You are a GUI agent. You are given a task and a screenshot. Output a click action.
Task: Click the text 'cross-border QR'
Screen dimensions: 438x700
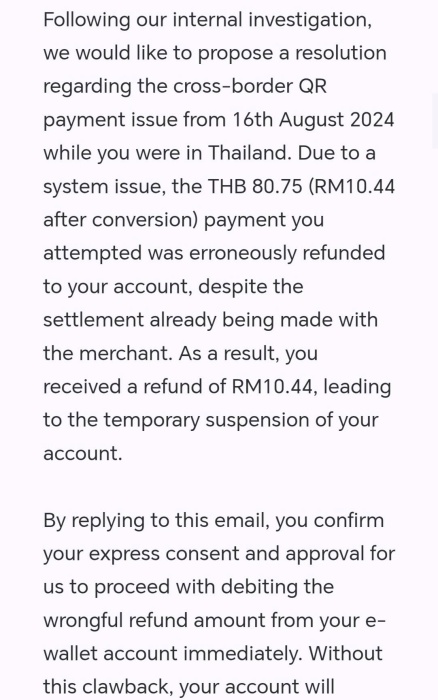(250, 86)
